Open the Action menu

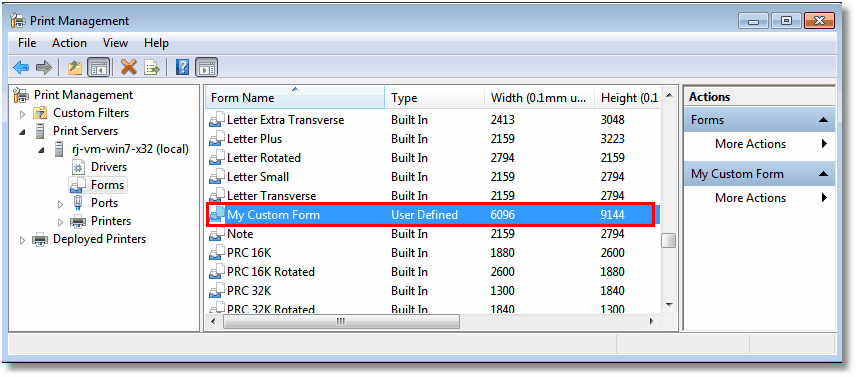click(x=69, y=43)
